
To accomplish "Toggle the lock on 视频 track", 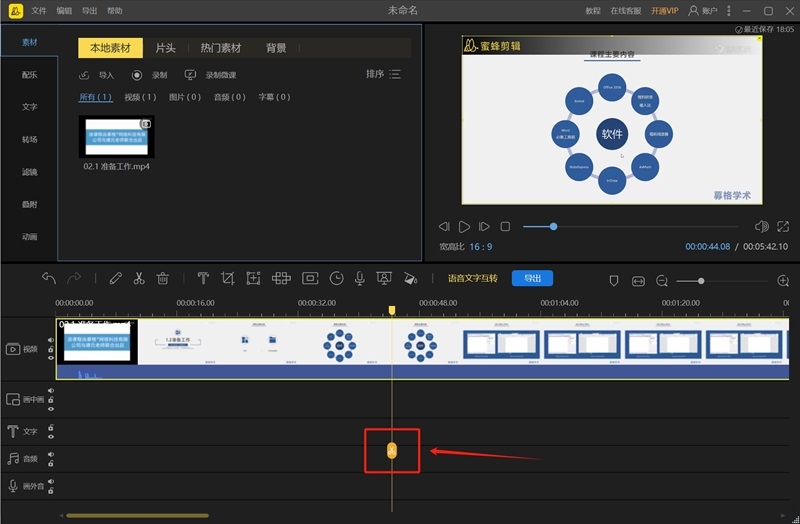I will pyautogui.click(x=51, y=349).
